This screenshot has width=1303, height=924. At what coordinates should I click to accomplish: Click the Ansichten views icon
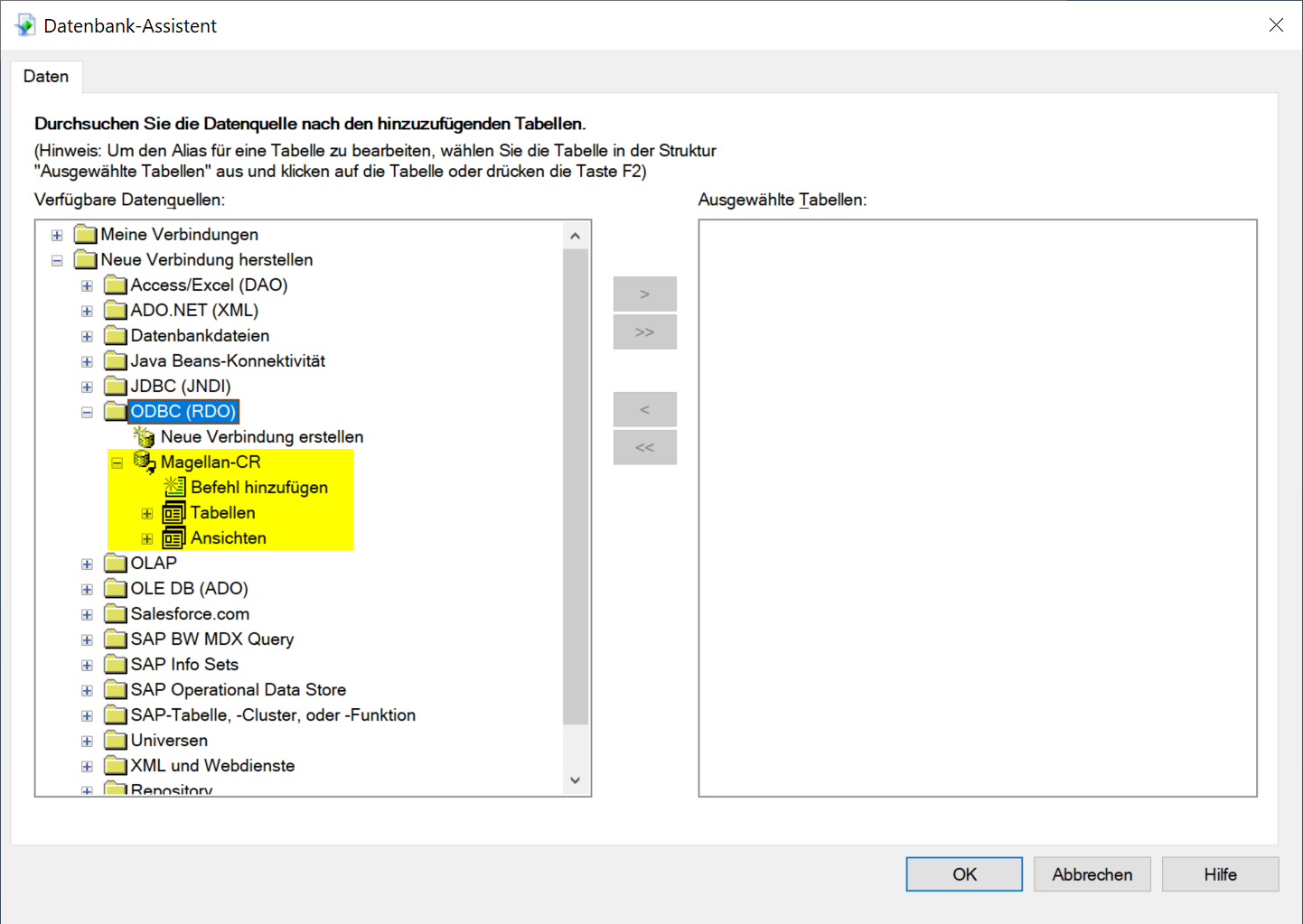pos(173,538)
